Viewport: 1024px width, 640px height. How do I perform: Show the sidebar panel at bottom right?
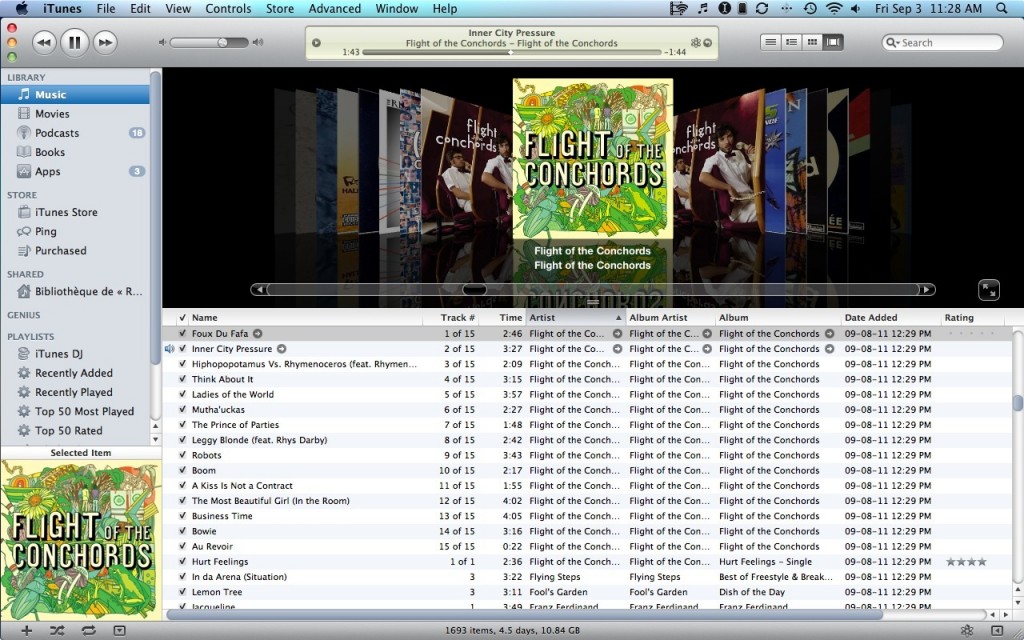tap(997, 630)
